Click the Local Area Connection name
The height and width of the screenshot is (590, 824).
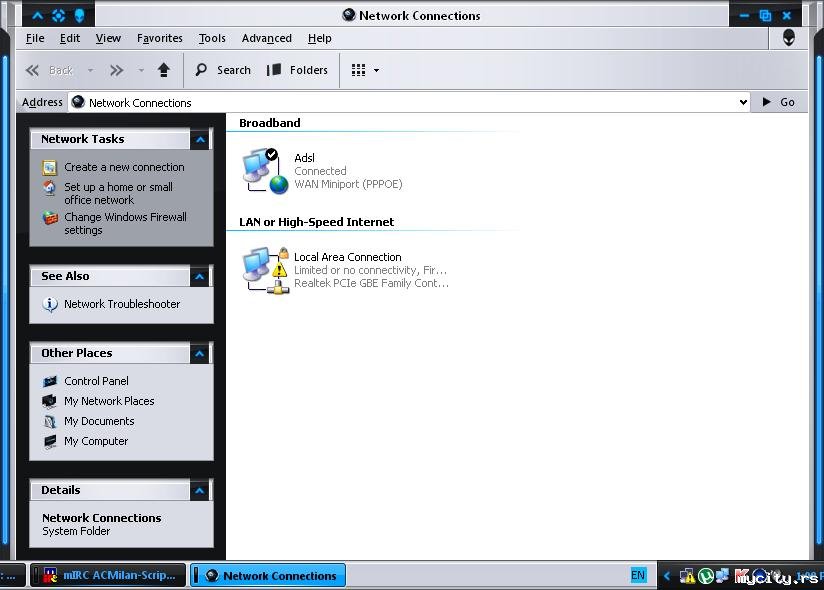click(x=347, y=257)
